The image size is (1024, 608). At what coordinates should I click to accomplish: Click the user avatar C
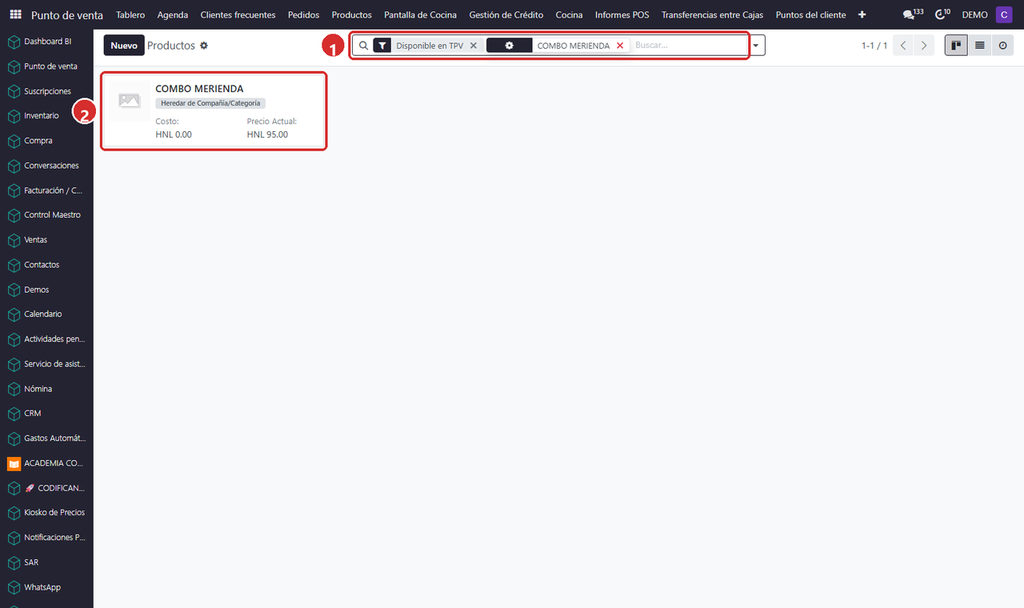(1004, 14)
